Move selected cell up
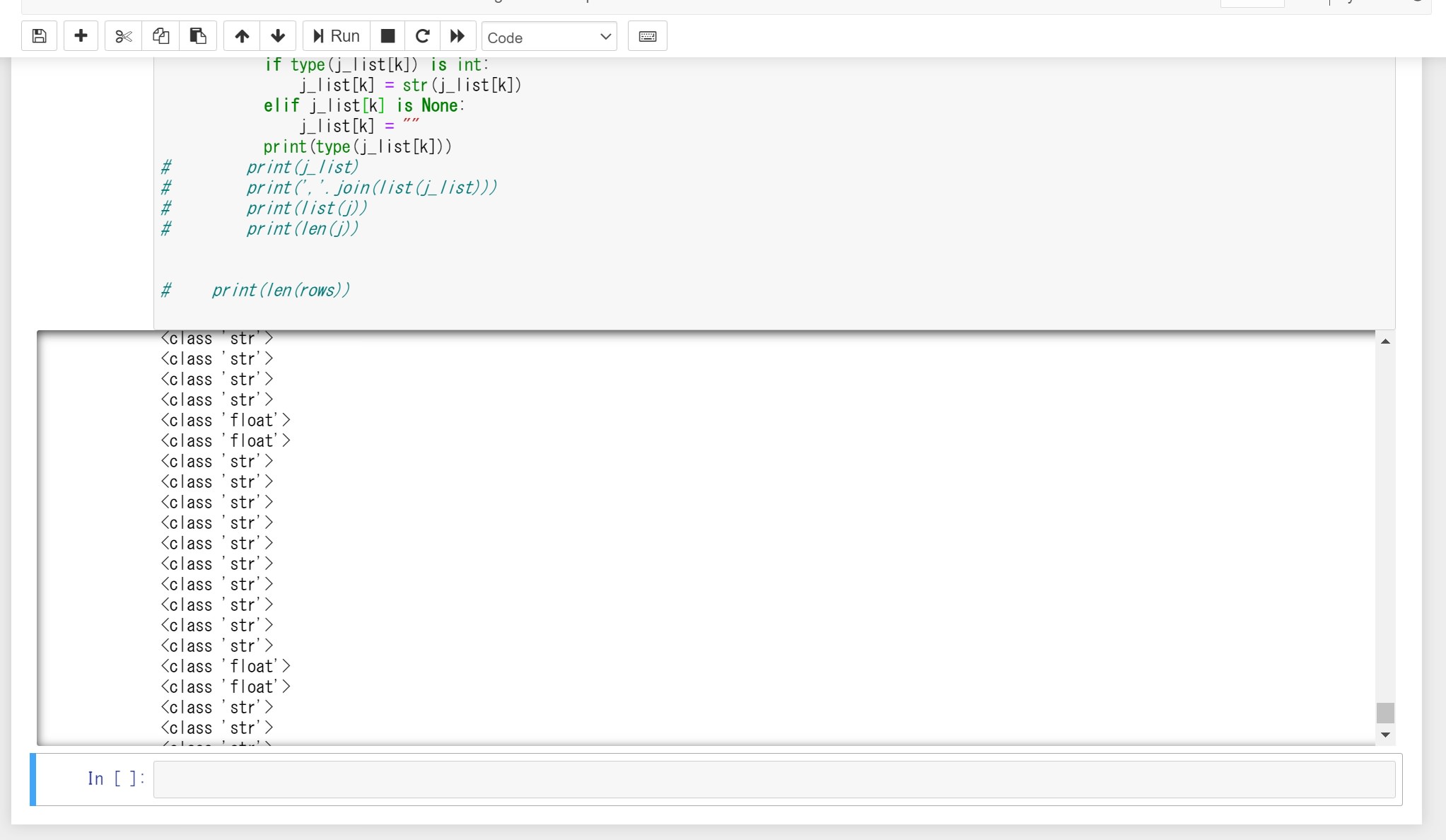This screenshot has width=1446, height=840. click(x=242, y=35)
